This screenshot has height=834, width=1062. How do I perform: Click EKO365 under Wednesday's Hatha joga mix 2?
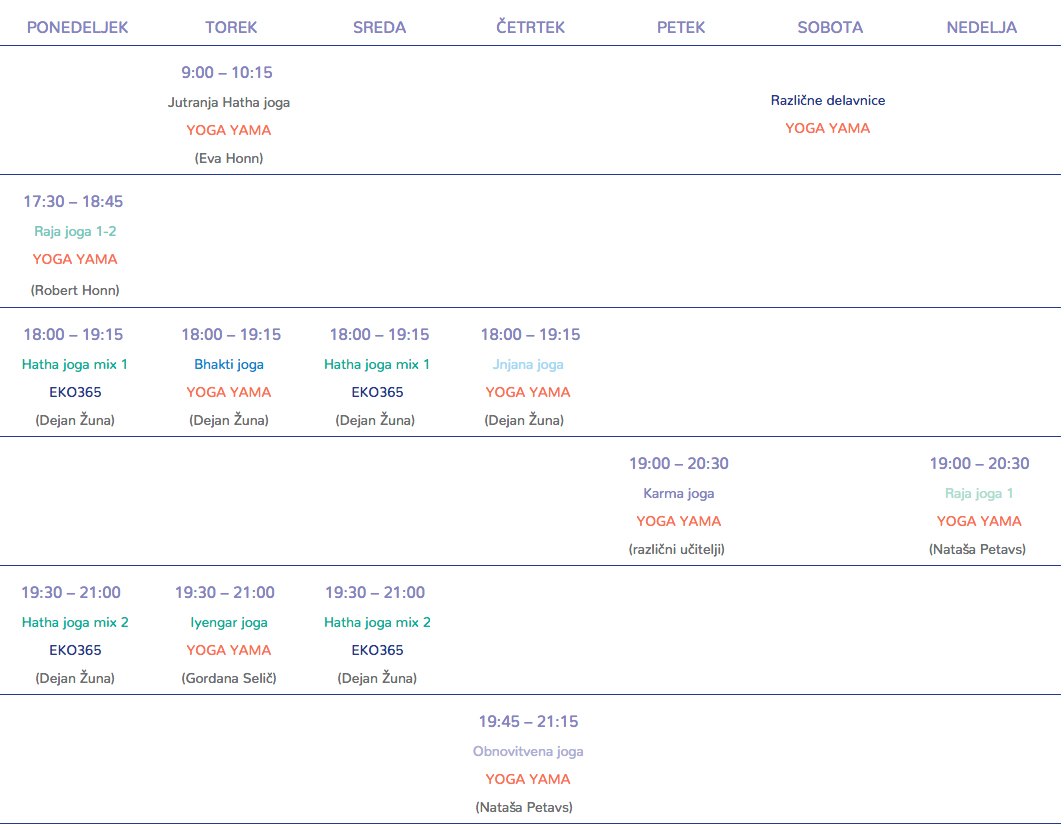[377, 650]
